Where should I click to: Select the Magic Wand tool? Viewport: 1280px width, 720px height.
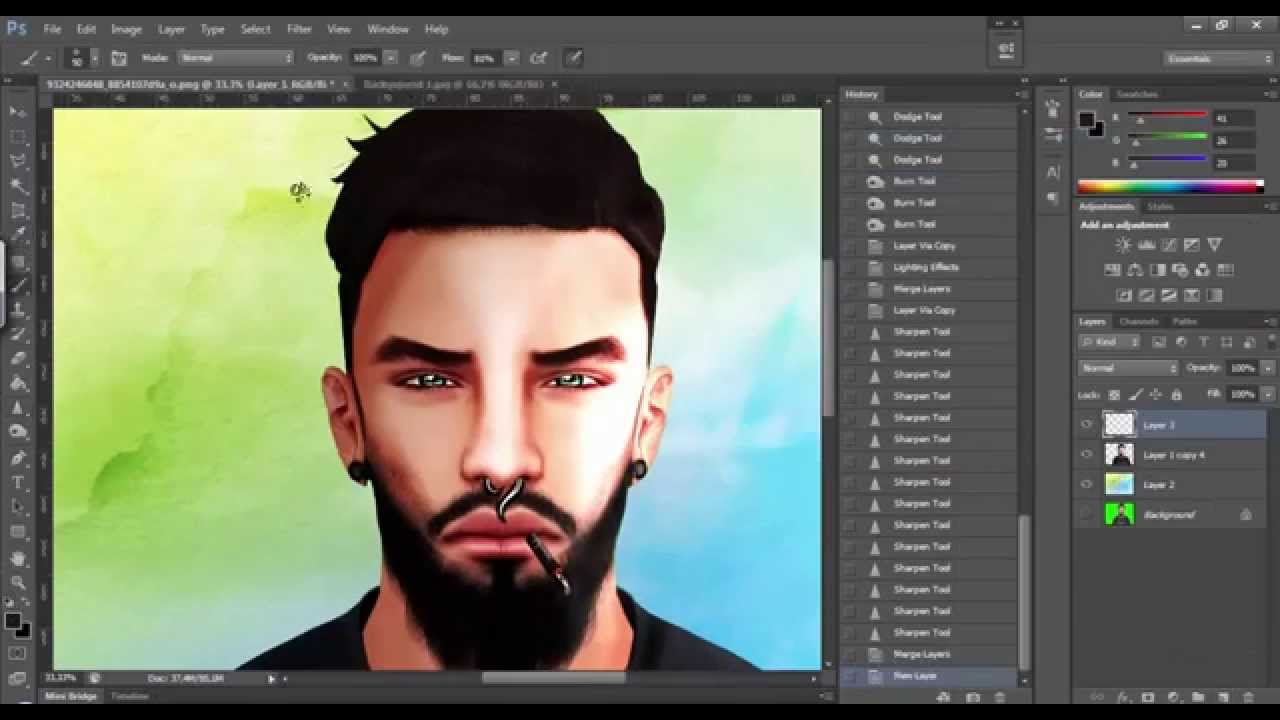[18, 186]
